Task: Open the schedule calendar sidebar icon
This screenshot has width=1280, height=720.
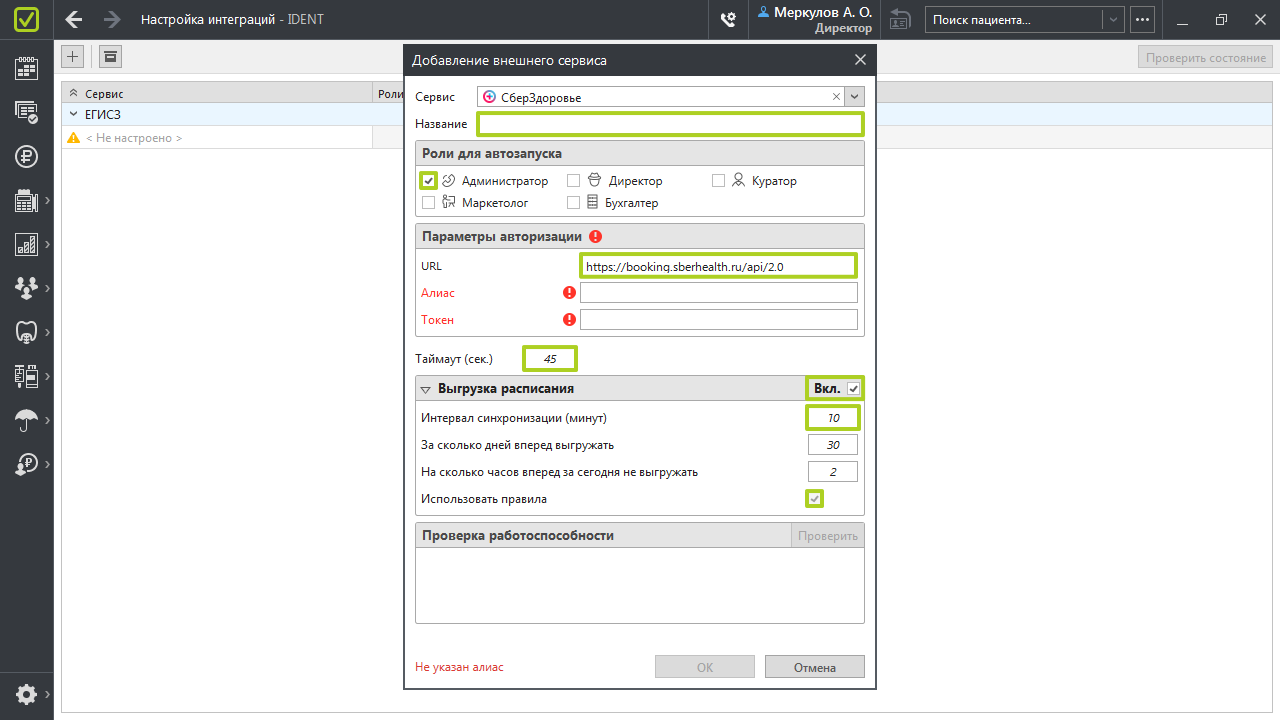Action: (26, 68)
